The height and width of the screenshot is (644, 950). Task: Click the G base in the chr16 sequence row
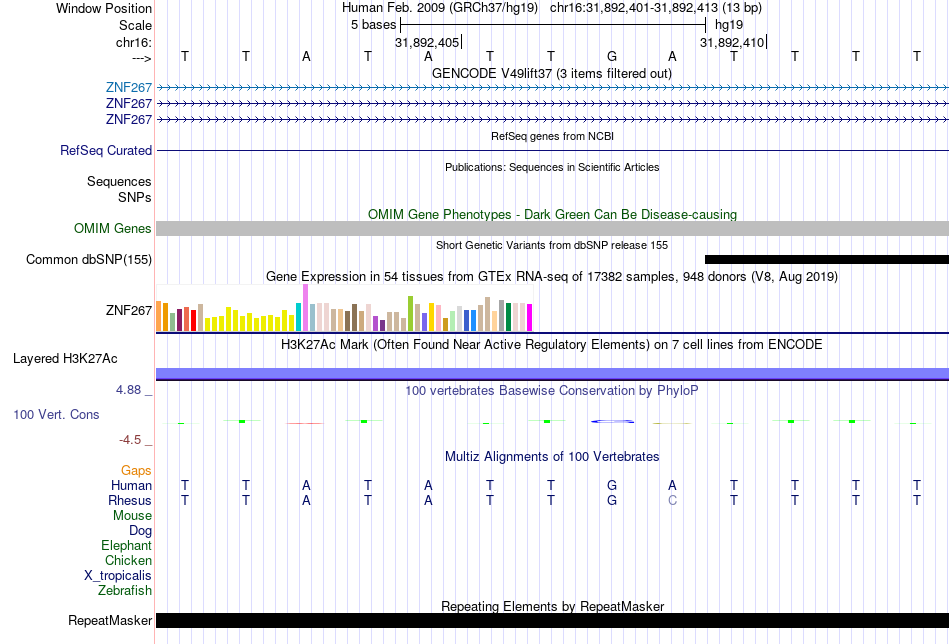coord(612,56)
